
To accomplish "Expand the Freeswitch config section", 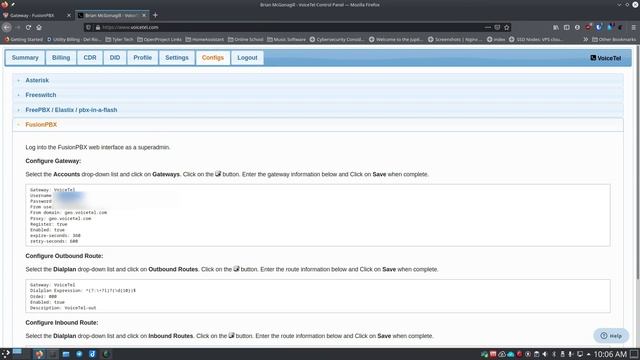I will coord(318,95).
